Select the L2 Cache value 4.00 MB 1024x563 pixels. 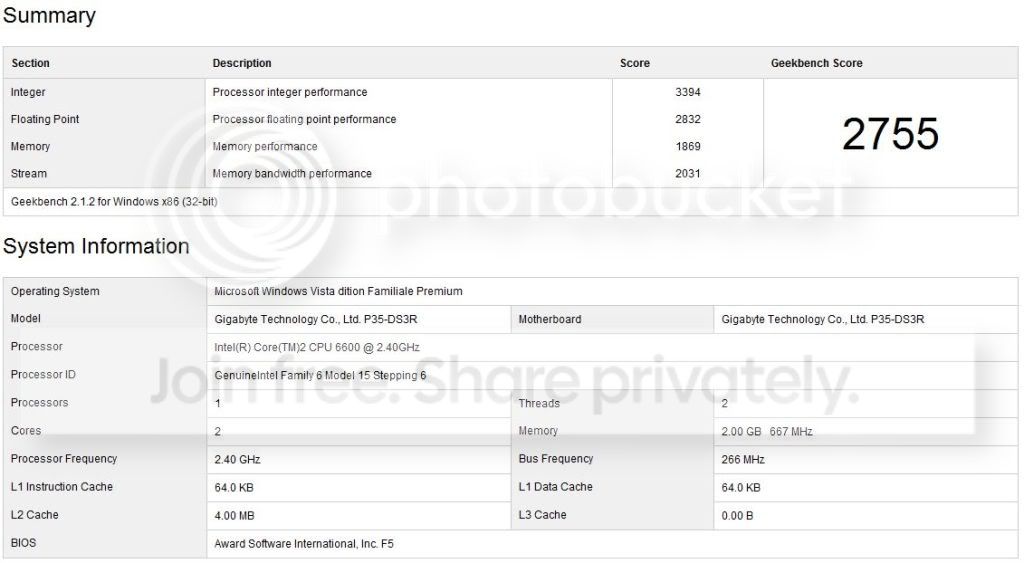click(x=234, y=516)
